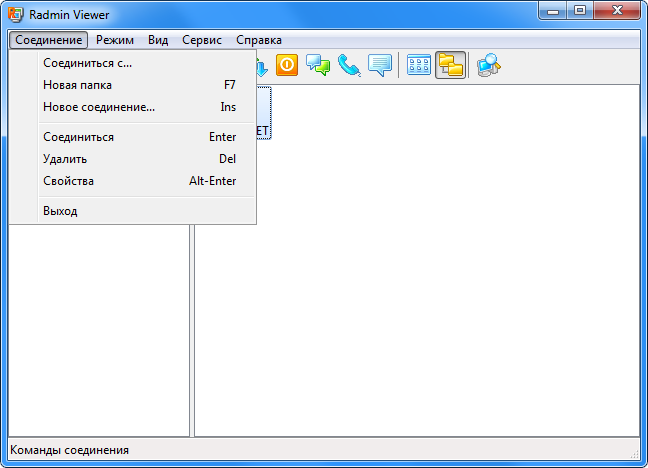Click the scan network magnifier icon
The height and width of the screenshot is (468, 648).
488,65
